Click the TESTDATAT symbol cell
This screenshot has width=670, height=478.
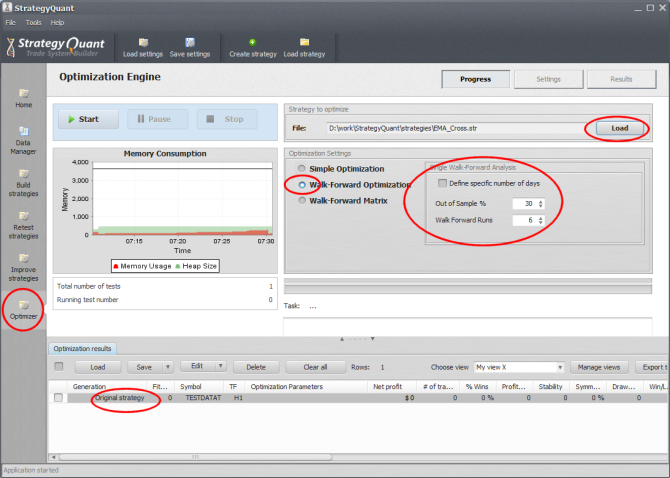tap(203, 398)
